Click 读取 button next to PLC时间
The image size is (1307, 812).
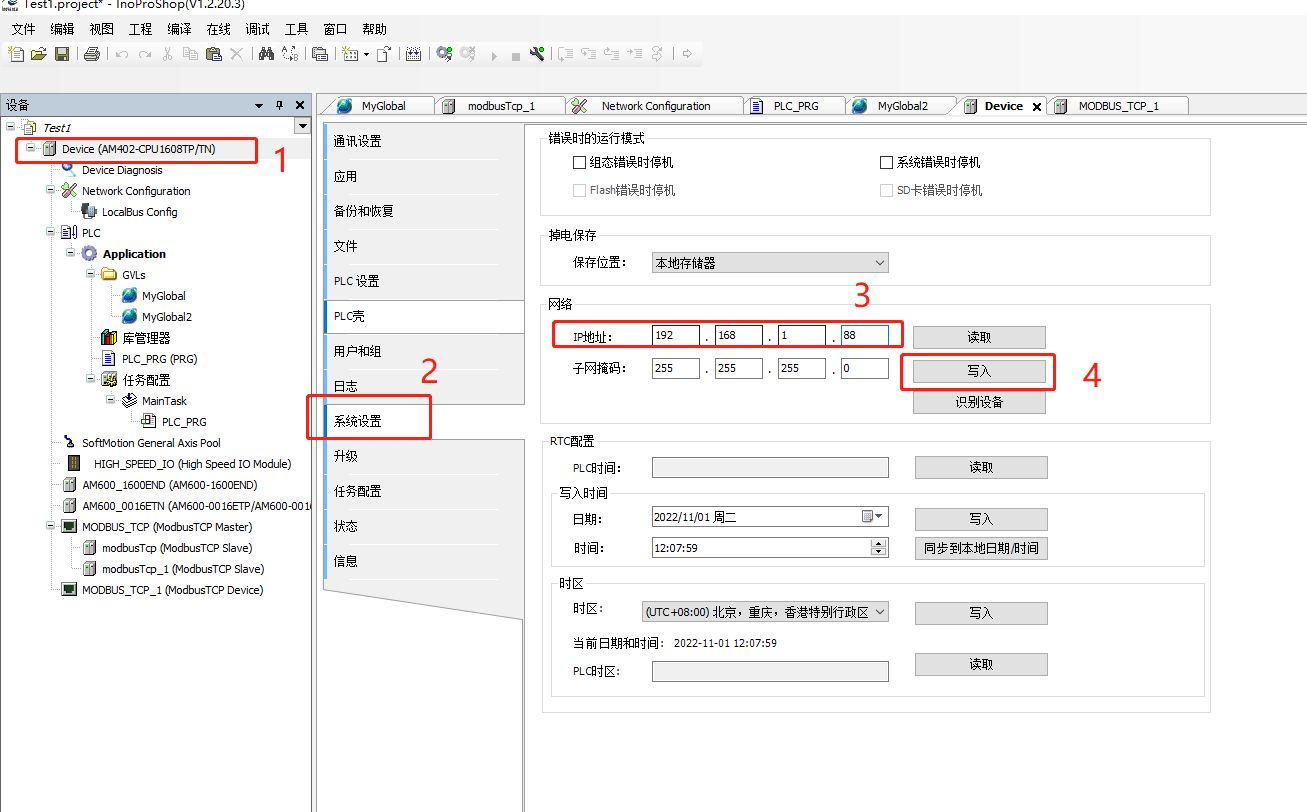981,467
